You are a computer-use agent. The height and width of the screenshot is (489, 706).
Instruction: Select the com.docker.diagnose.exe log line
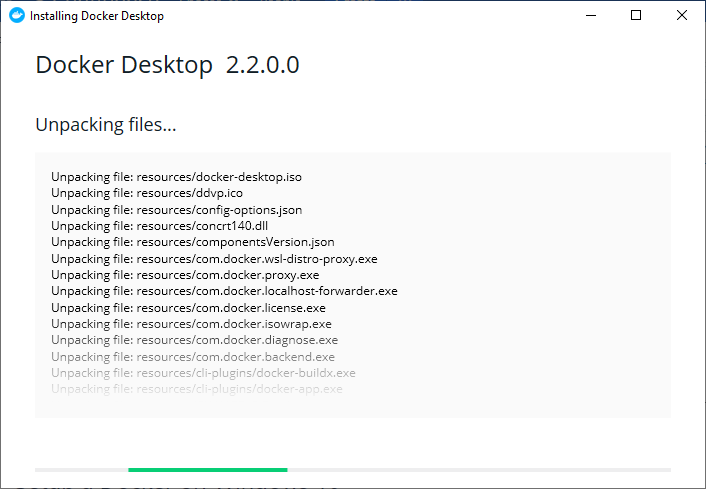click(x=194, y=340)
